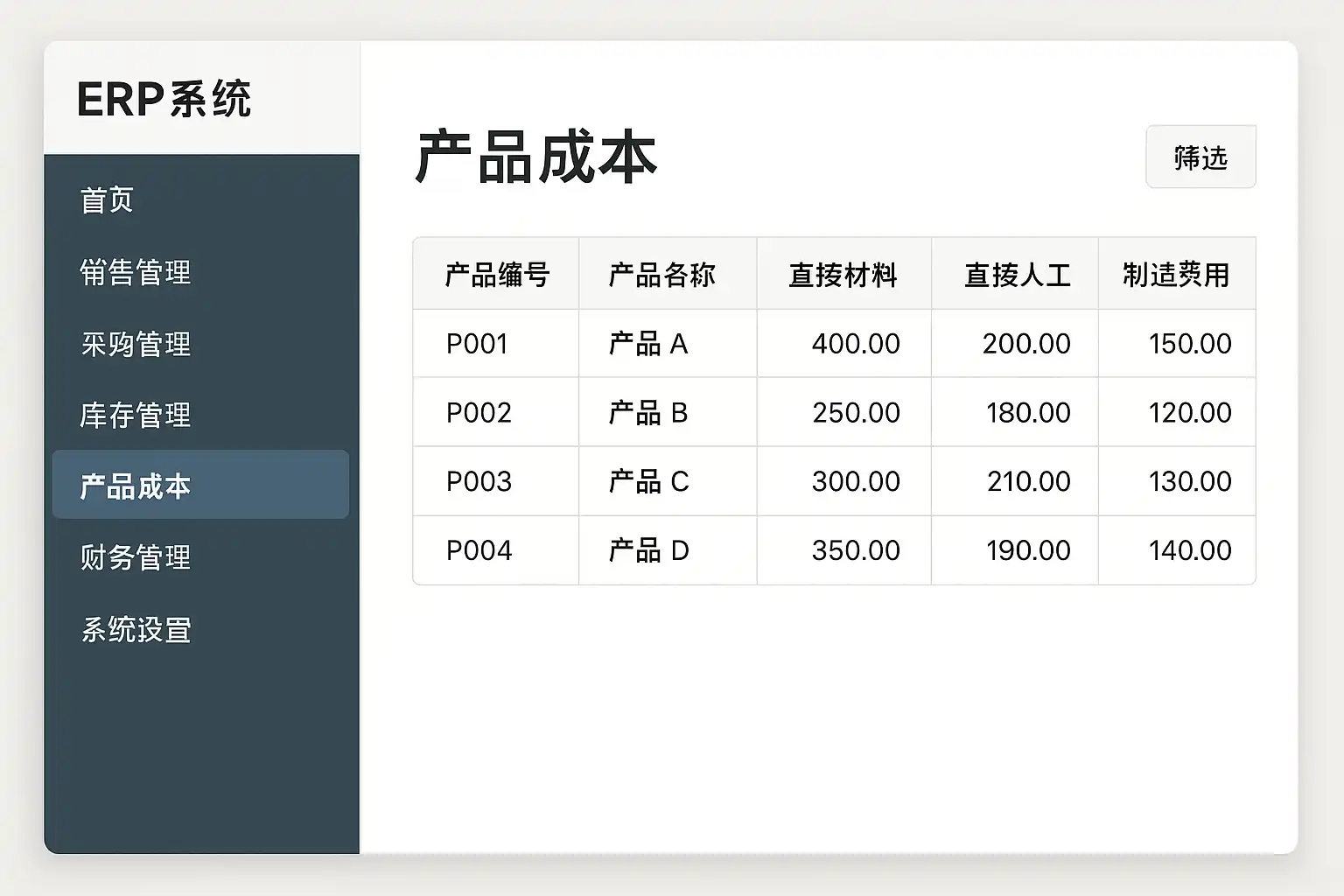Click the 产品名称 column header
Screen dimensions: 1344x896
pyautogui.click(x=661, y=275)
